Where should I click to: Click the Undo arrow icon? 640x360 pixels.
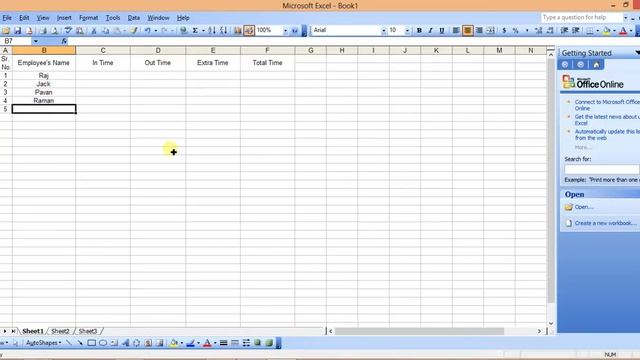(147, 31)
